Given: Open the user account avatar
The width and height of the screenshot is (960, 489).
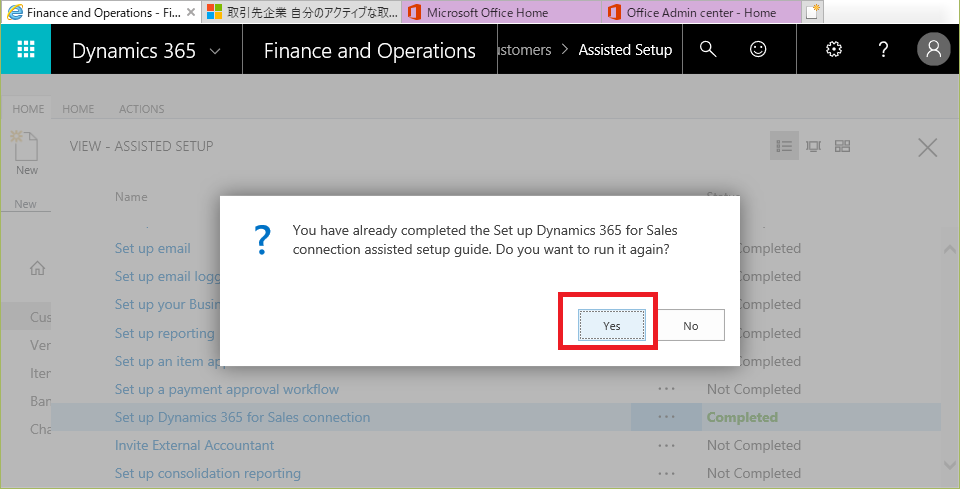Looking at the screenshot, I should (x=934, y=49).
